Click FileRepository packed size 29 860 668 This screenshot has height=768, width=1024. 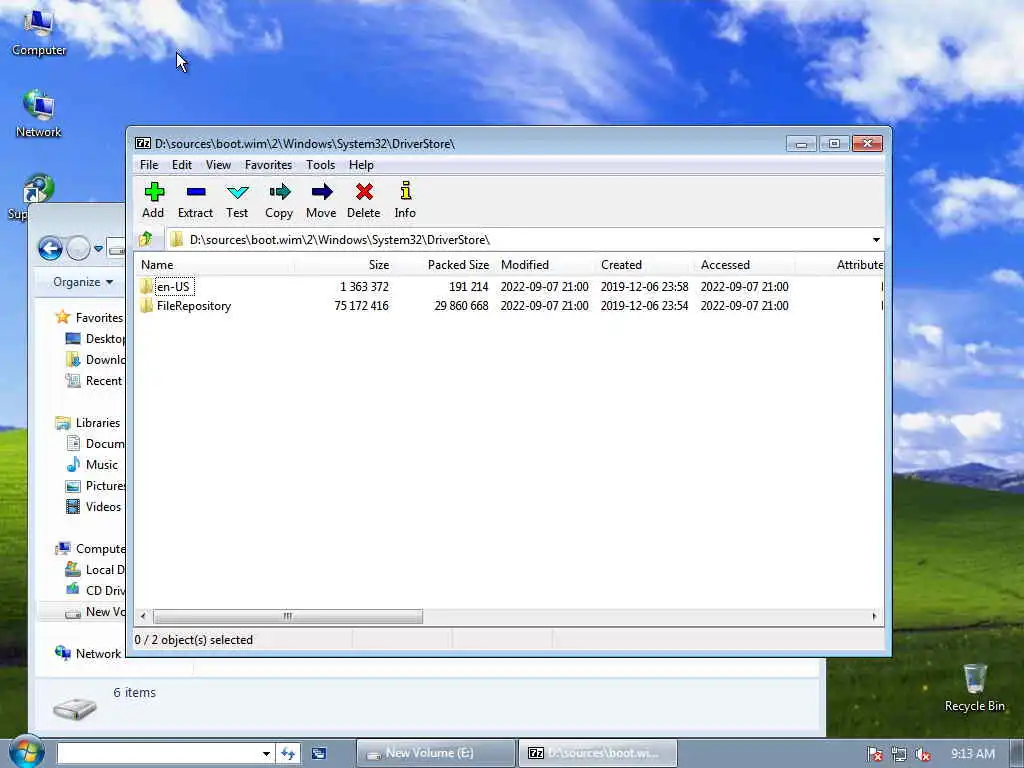pyautogui.click(x=461, y=306)
